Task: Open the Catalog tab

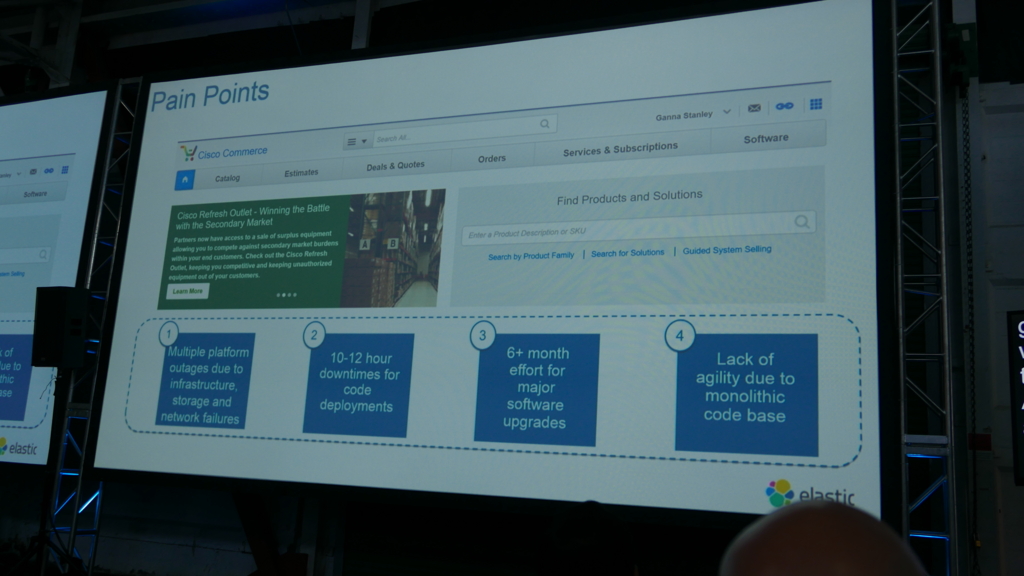Action: click(x=227, y=178)
